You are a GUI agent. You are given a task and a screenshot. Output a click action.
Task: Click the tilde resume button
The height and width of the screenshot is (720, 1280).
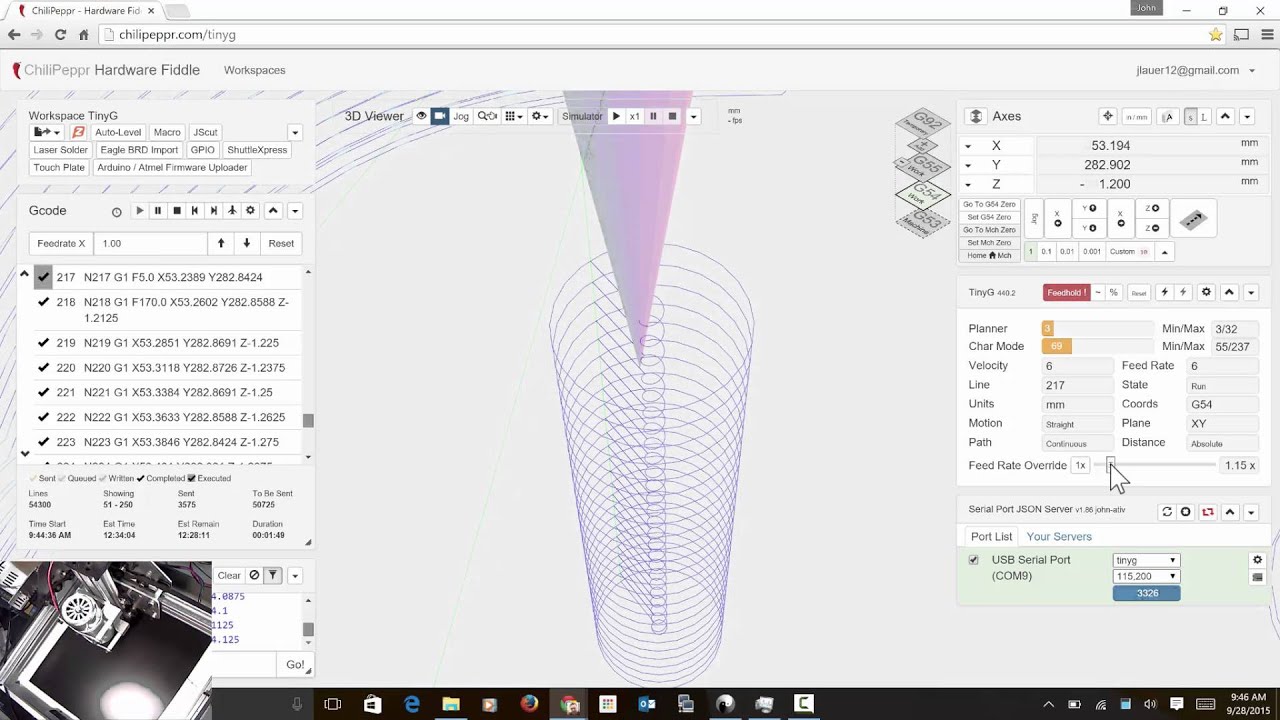coord(1097,292)
